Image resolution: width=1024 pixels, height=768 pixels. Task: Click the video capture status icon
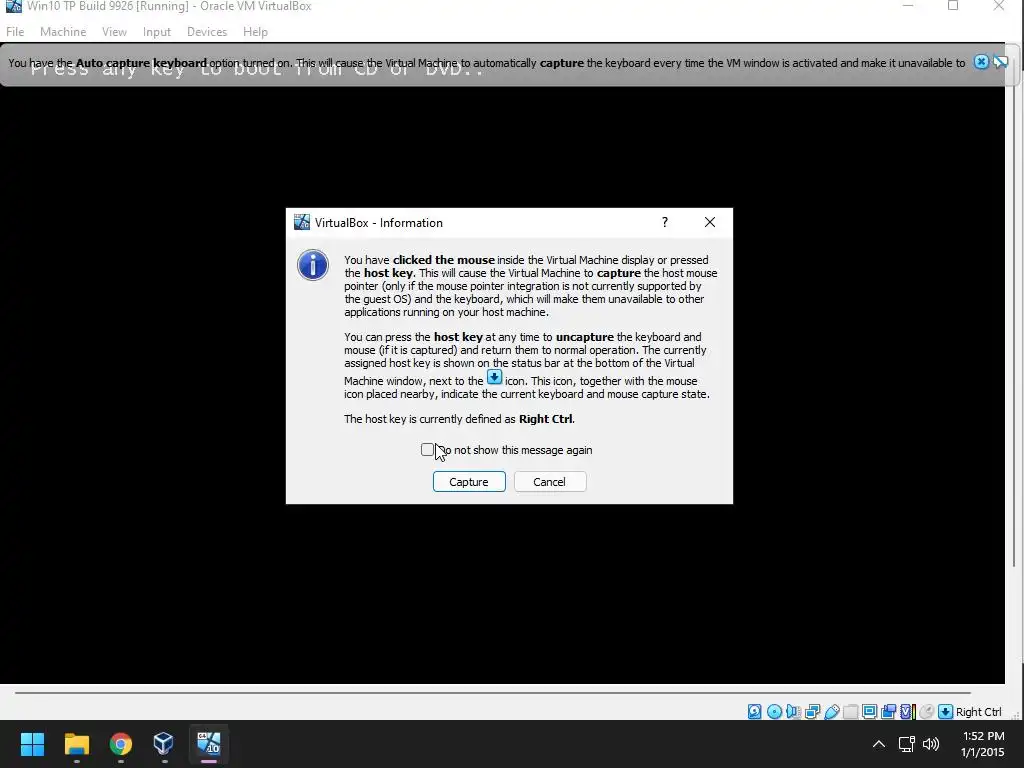pos(888,712)
